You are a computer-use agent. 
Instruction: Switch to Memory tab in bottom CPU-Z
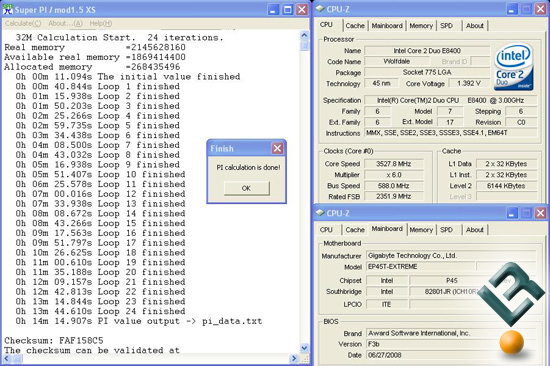point(421,230)
